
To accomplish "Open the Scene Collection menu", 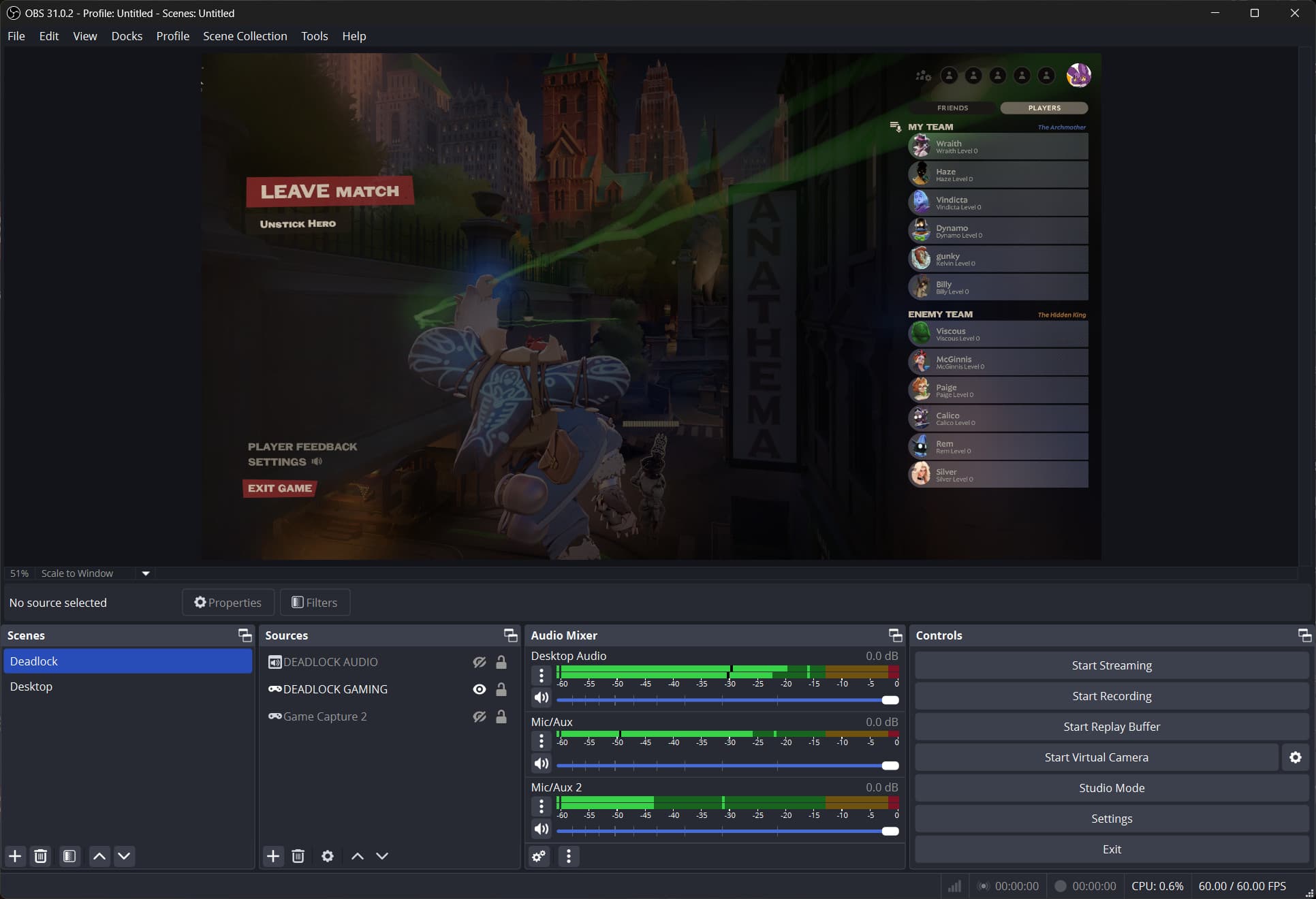I will coord(245,36).
